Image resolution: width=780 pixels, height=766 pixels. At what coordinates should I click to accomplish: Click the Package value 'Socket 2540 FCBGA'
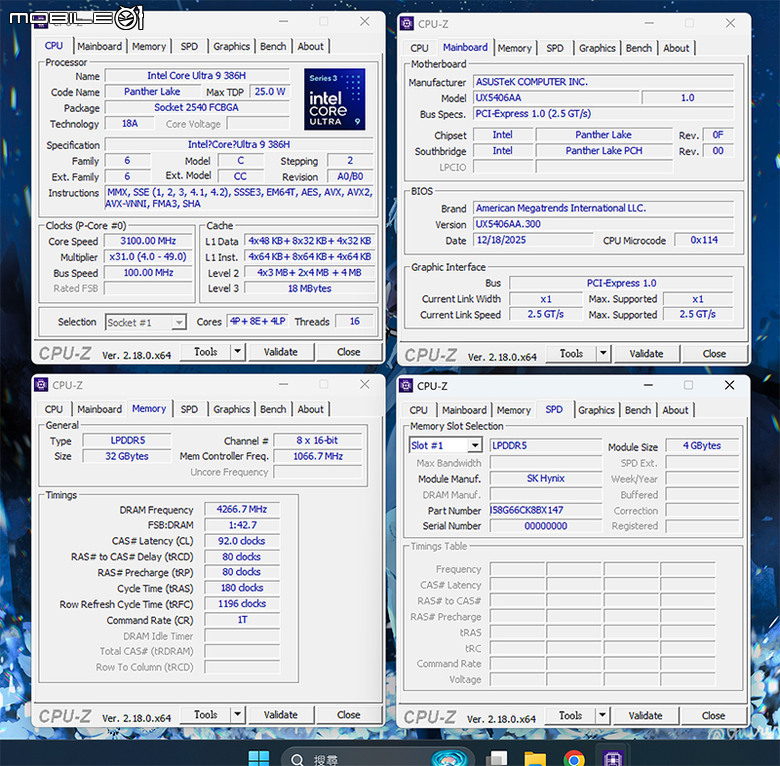tap(196, 107)
